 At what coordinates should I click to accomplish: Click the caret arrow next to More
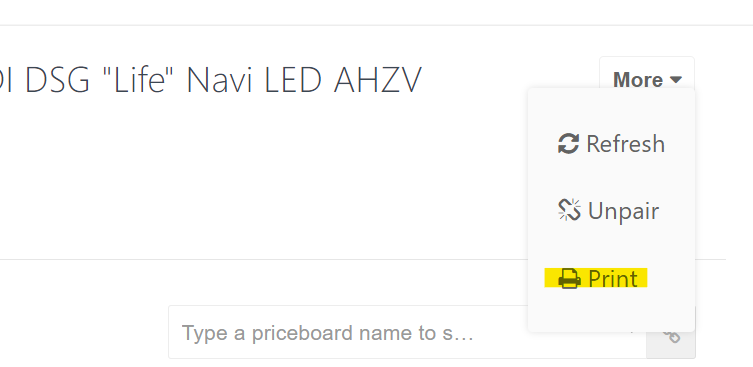click(676, 80)
